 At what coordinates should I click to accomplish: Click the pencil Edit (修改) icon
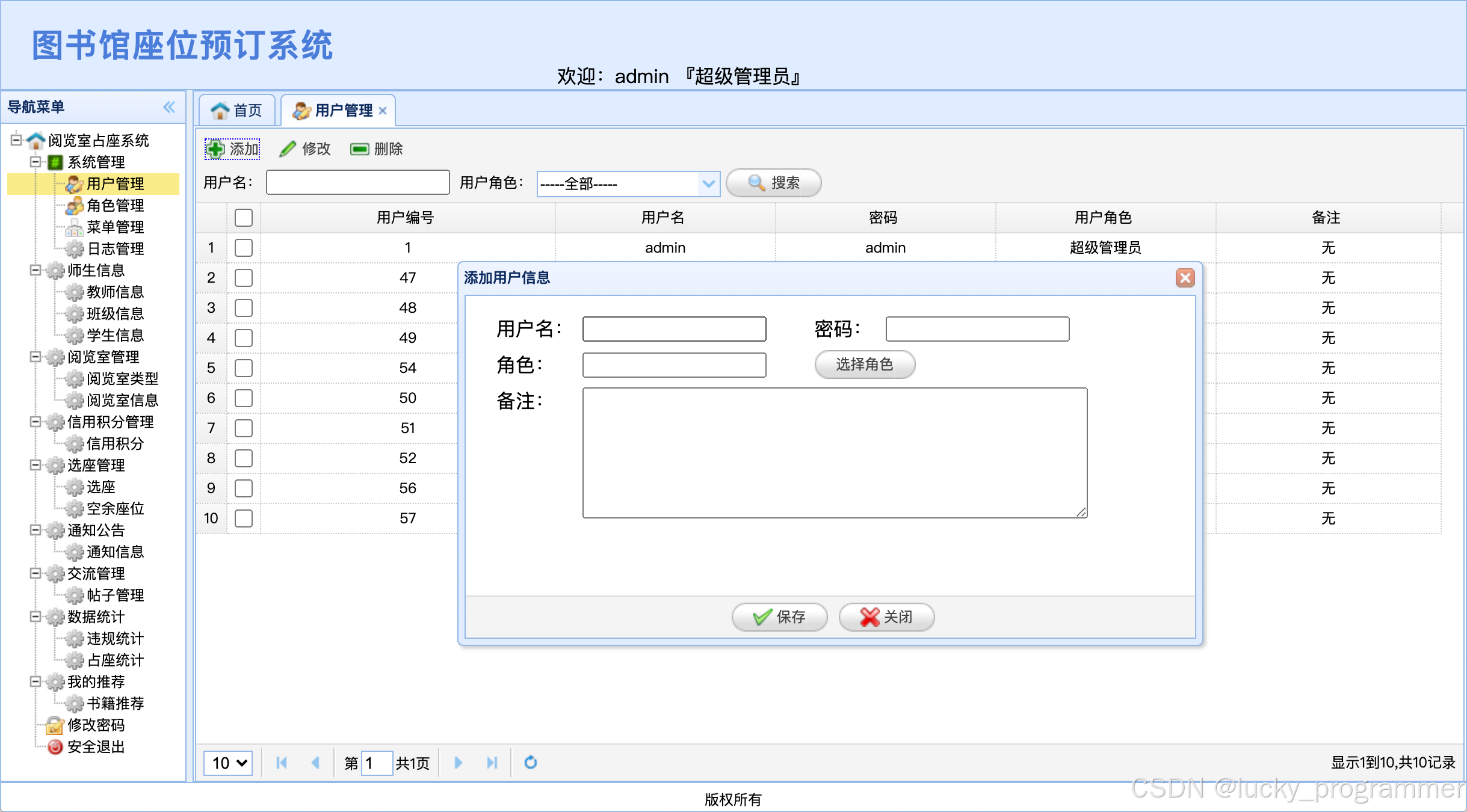[288, 149]
